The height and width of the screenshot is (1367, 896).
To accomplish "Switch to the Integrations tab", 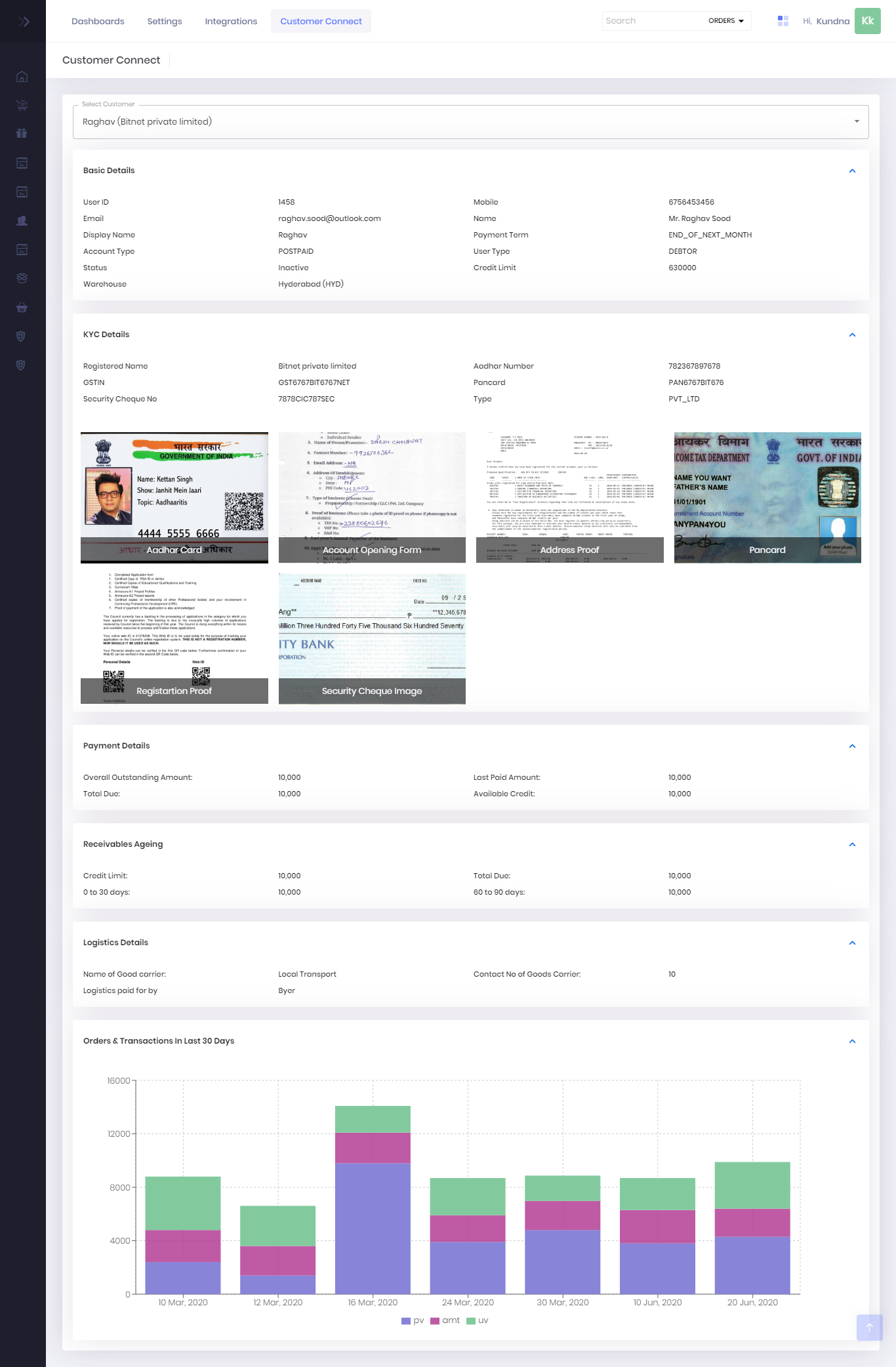I will [x=231, y=21].
